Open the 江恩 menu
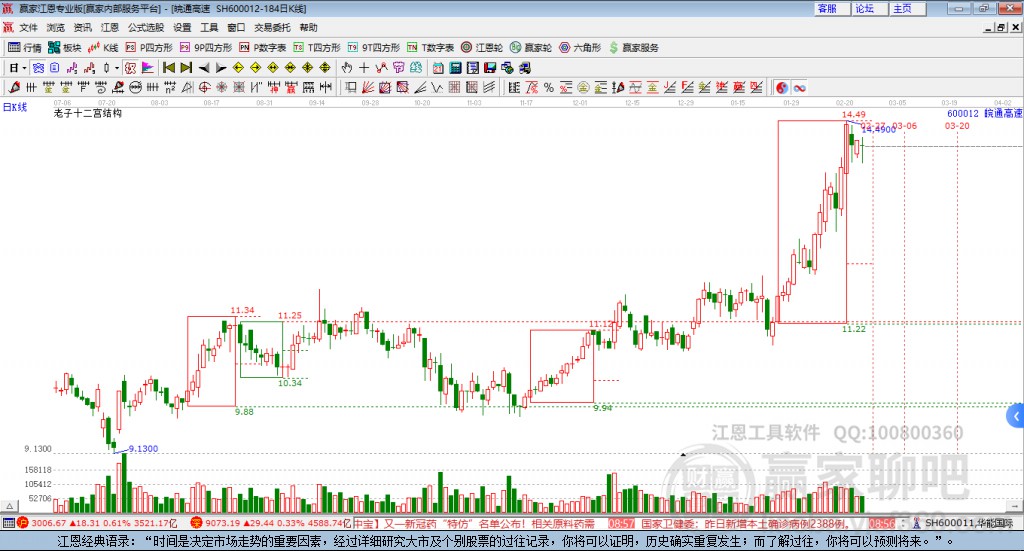This screenshot has height=551, width=1024. click(x=110, y=27)
